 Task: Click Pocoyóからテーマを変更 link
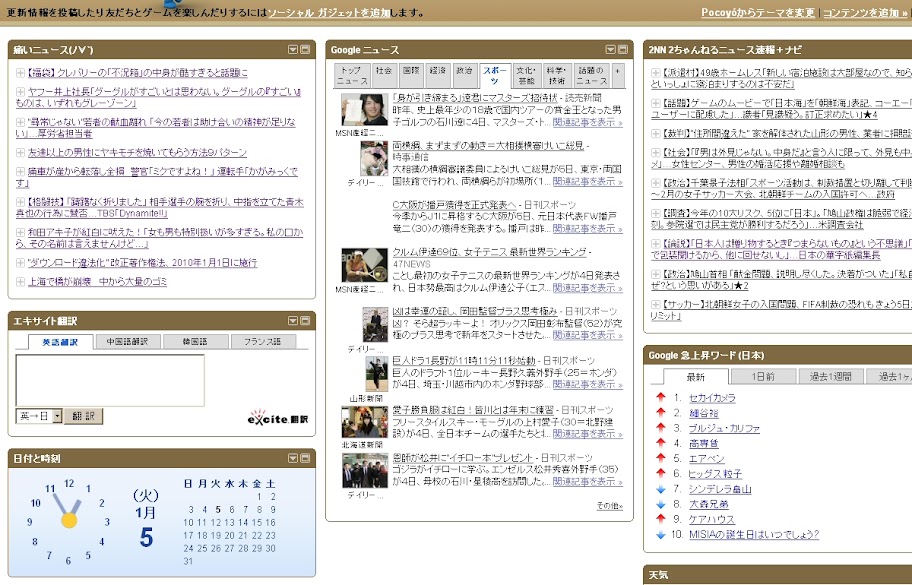tap(758, 12)
